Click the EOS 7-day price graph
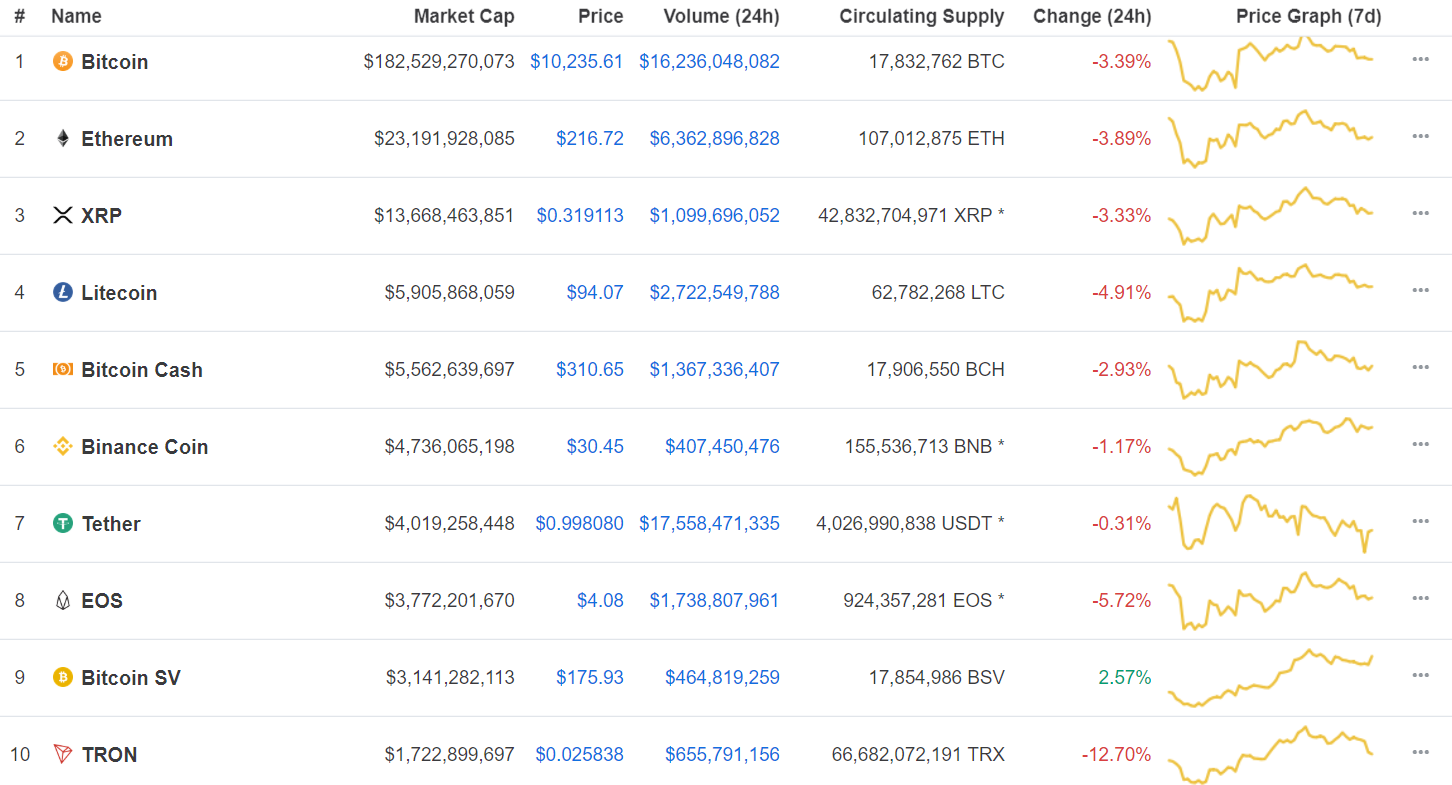Screen dimensions: 1452x785 (1271, 600)
